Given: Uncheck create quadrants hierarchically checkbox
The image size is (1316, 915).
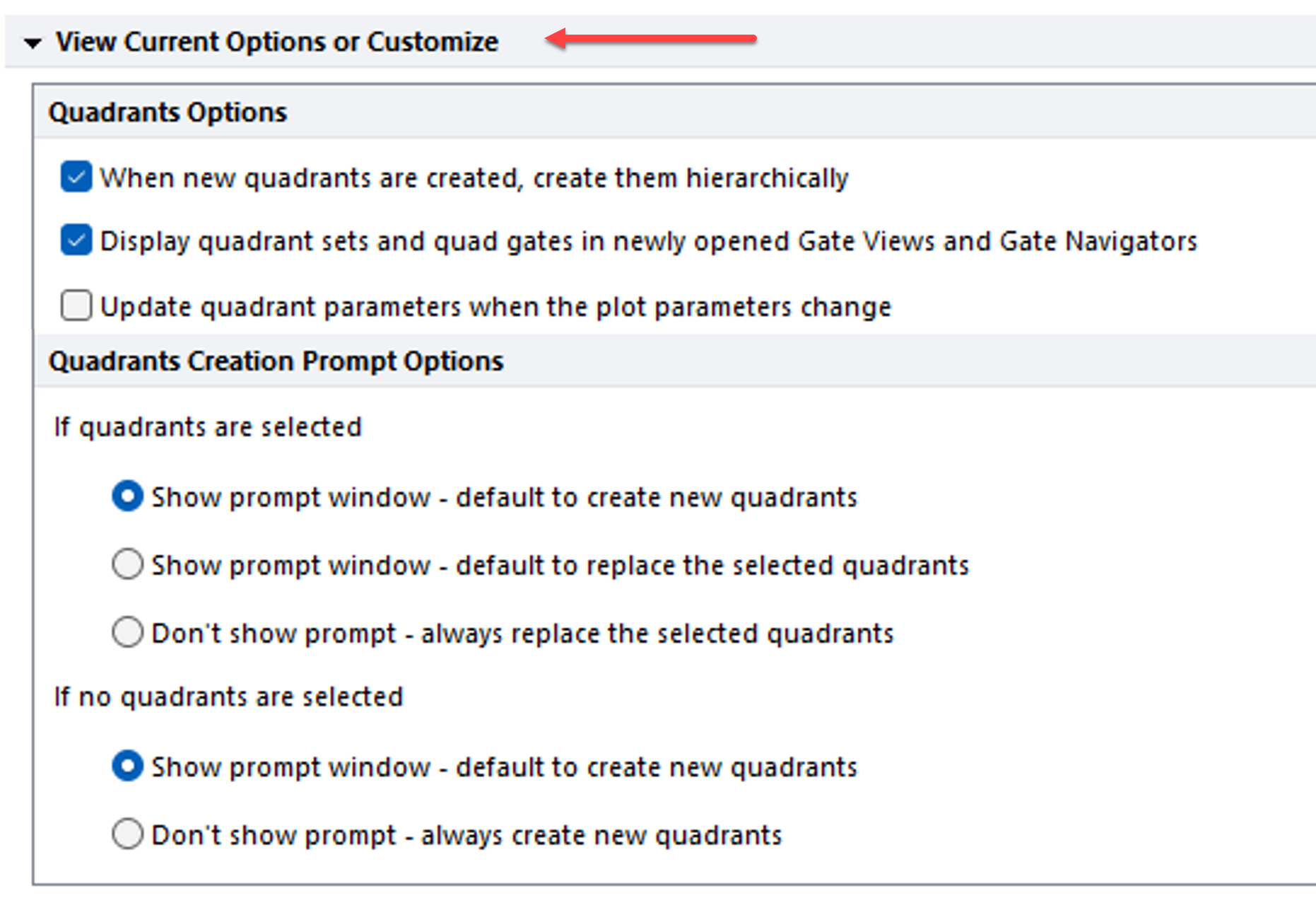Looking at the screenshot, I should tap(76, 177).
